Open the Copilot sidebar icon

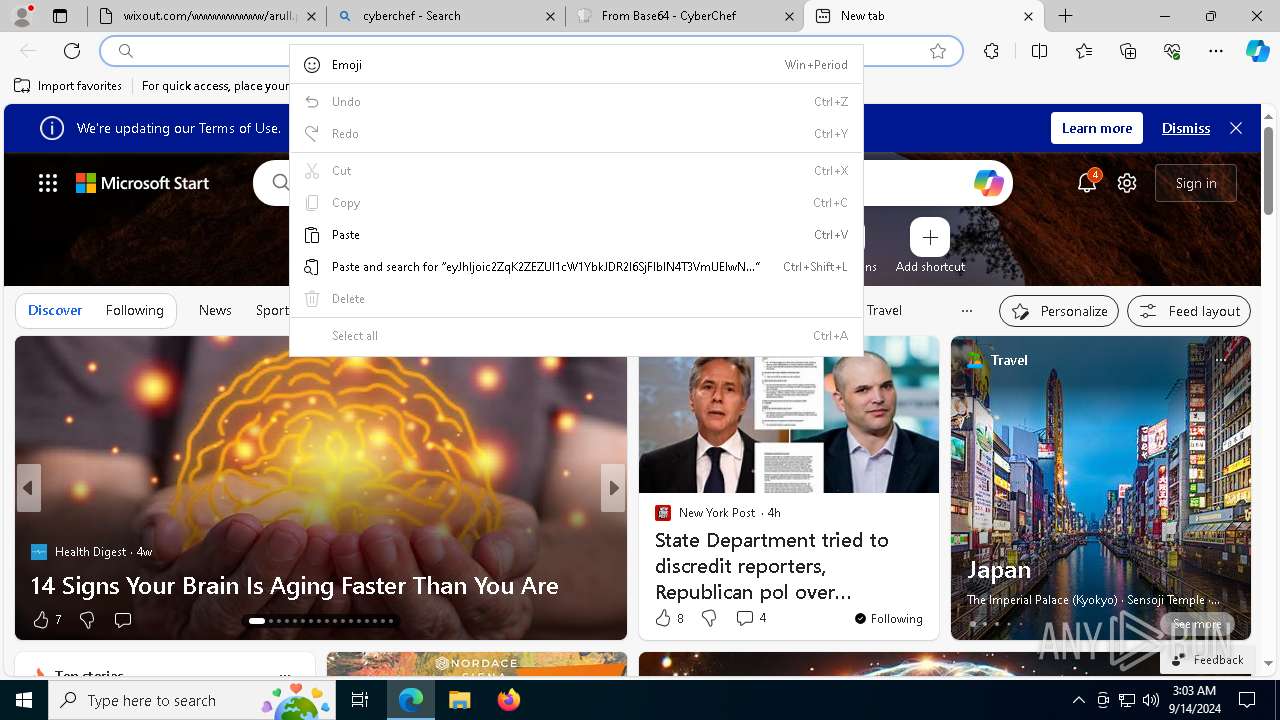click(1257, 51)
